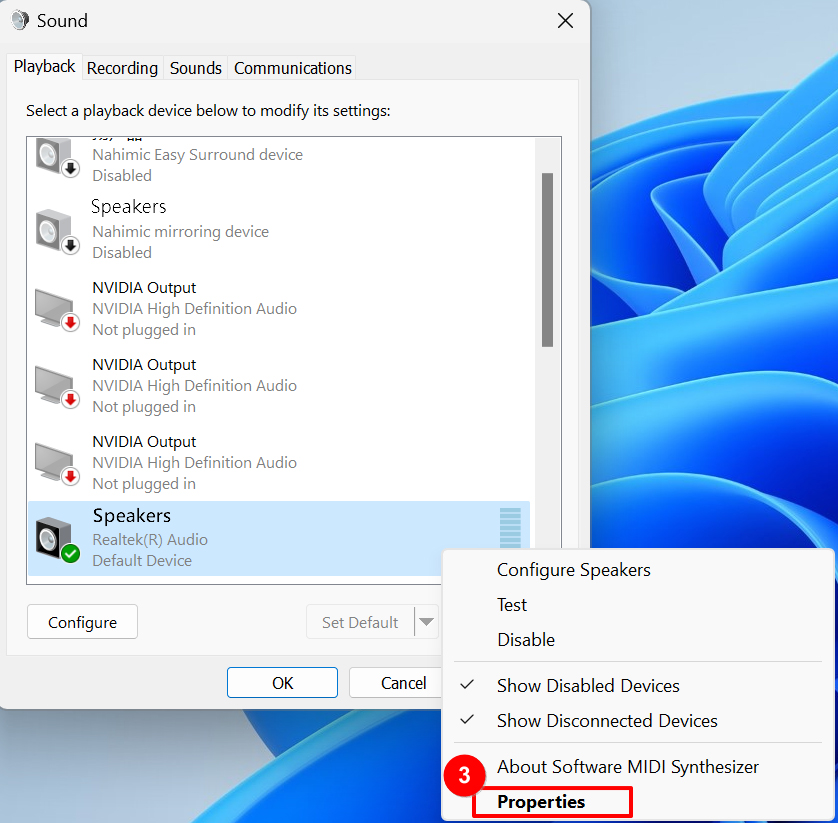The height and width of the screenshot is (823, 838).
Task: Click the Configure button
Action: (x=82, y=622)
